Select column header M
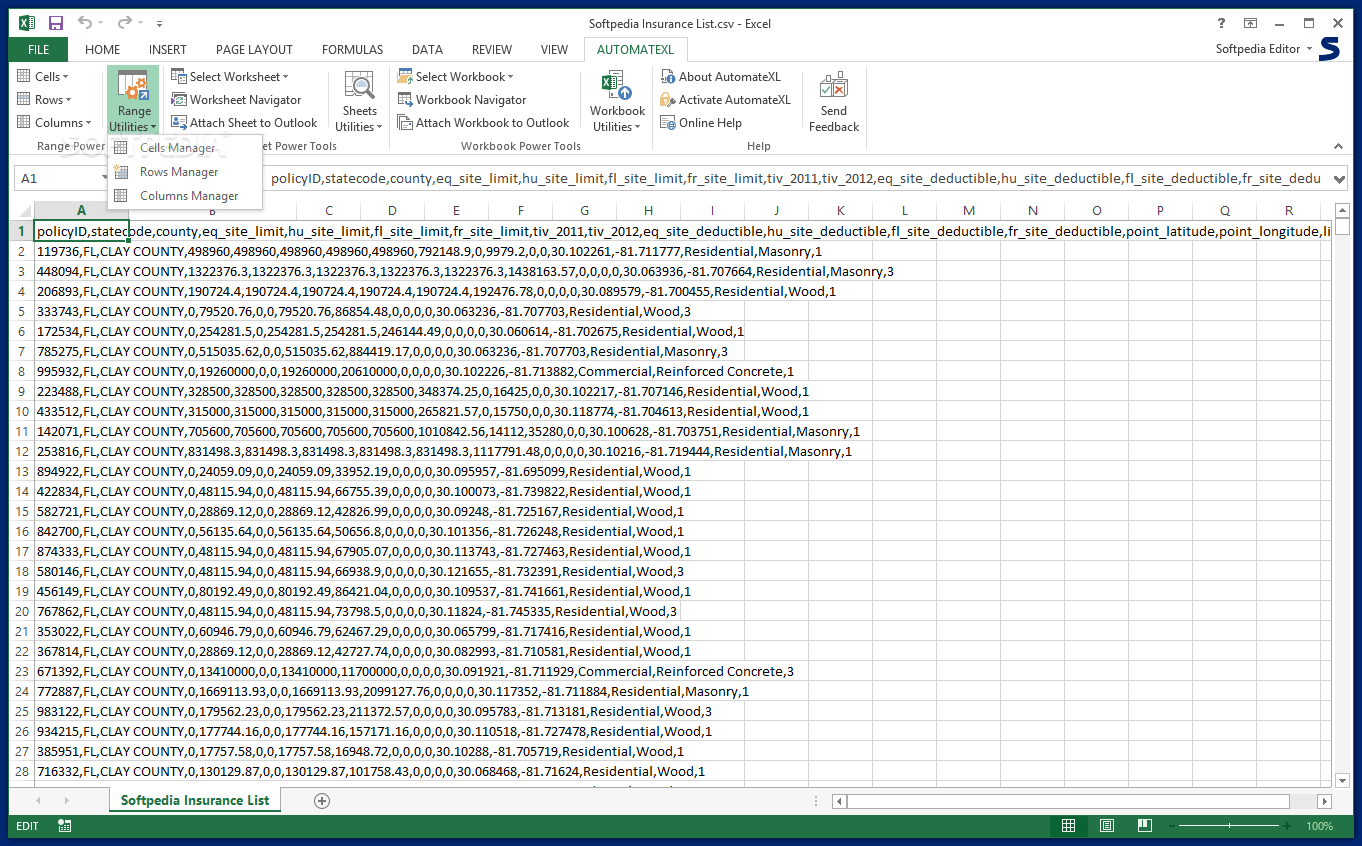Viewport: 1362px width, 846px height. click(x=968, y=210)
